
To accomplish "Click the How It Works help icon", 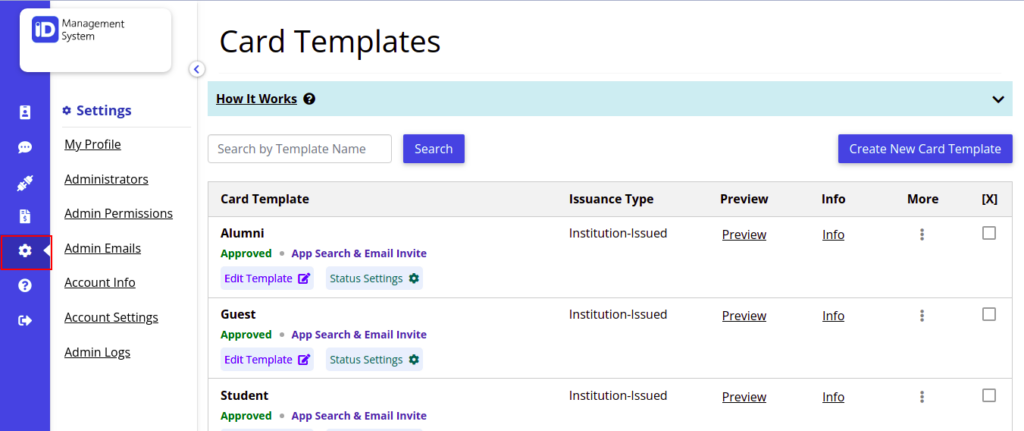I will pyautogui.click(x=310, y=99).
